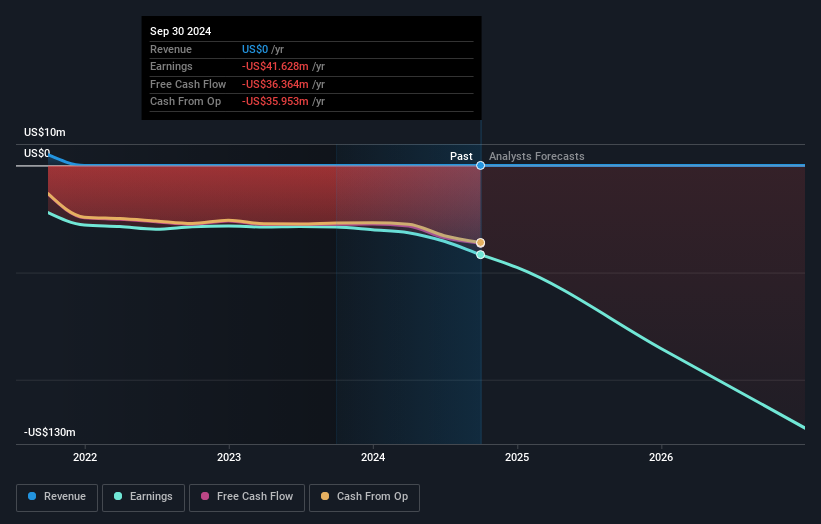Click the -US$36.364m free cash flow value

(275, 84)
